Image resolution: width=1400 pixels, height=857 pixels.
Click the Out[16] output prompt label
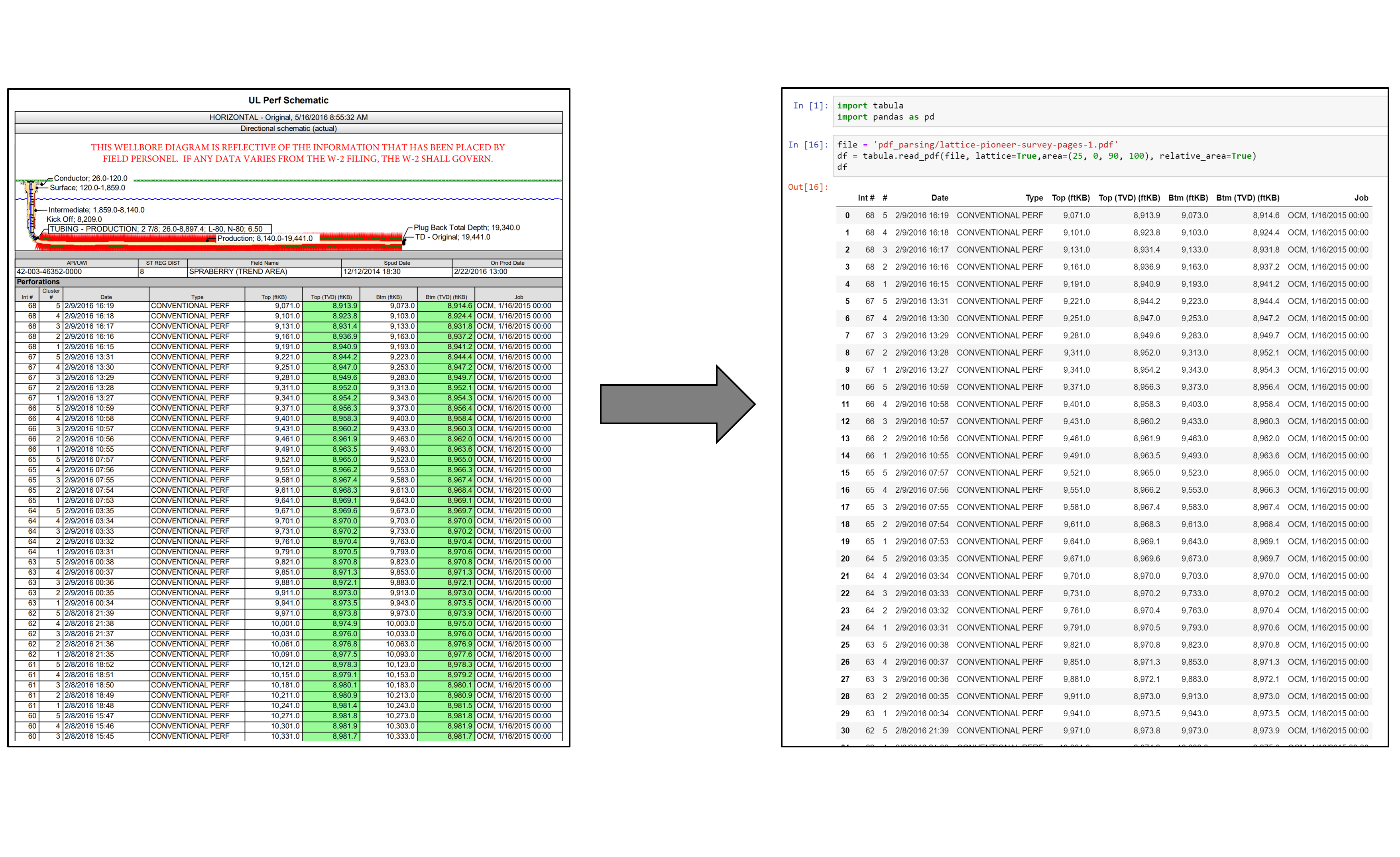(x=807, y=187)
